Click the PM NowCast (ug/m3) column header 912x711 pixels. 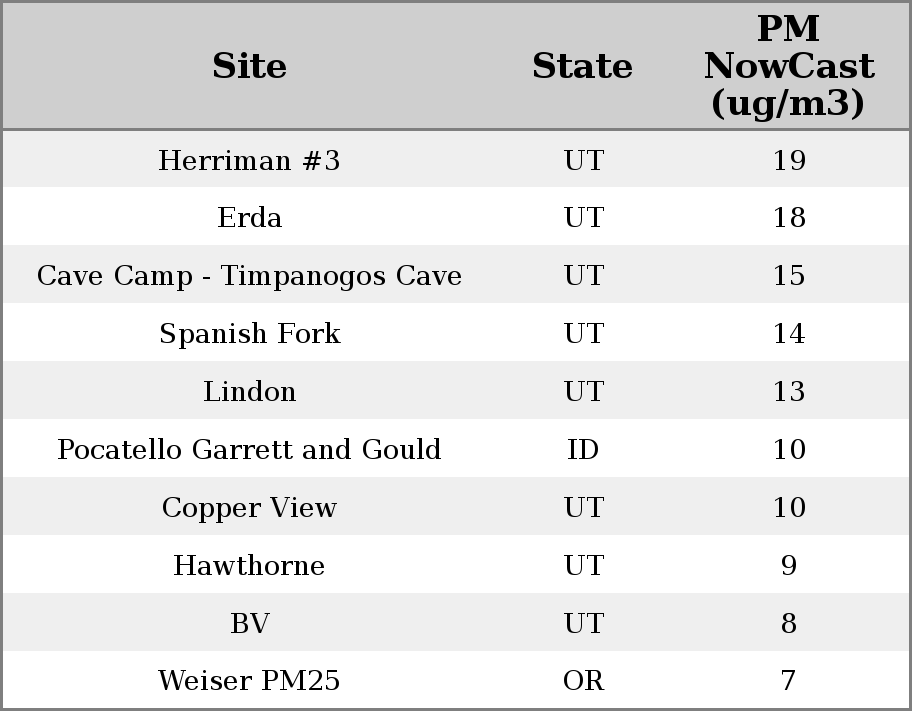[788, 66]
